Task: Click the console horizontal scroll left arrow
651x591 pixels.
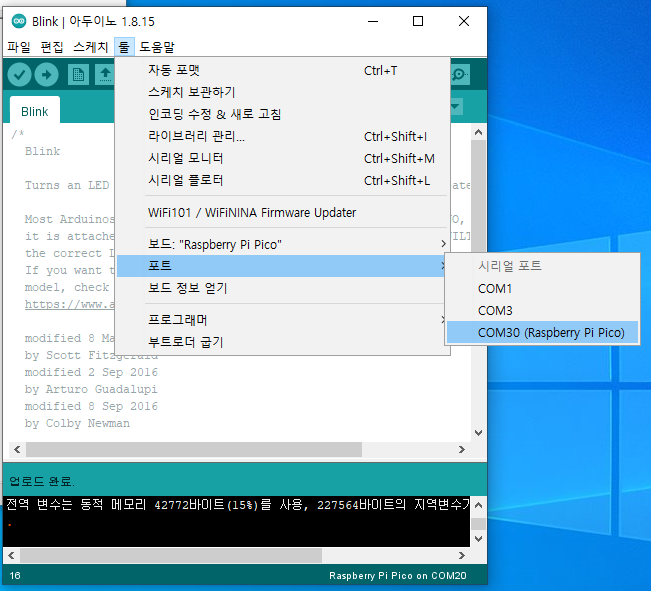Action: point(11,555)
